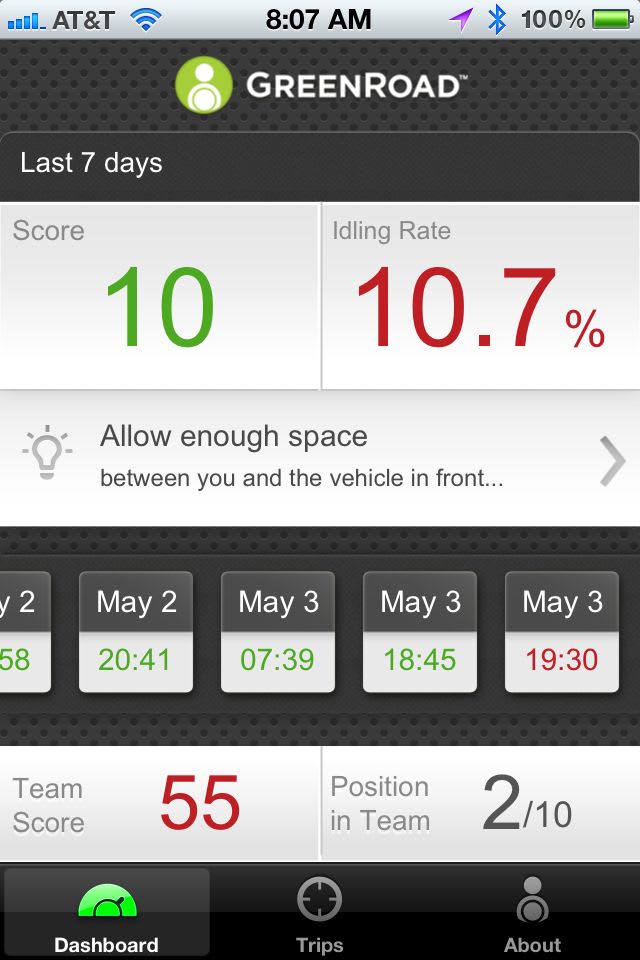Screen dimensions: 640x960
Task: Tap the Bluetooth status icon
Action: coord(497,19)
